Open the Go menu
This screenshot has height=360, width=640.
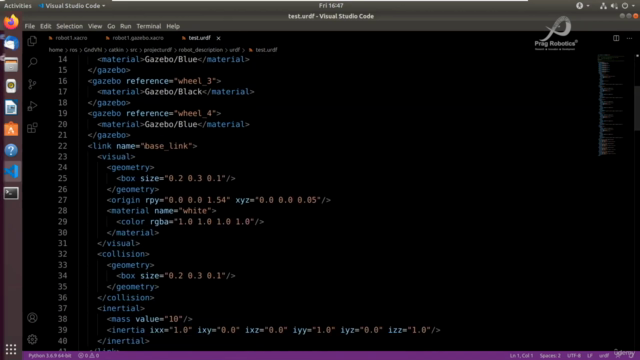tap(111, 26)
